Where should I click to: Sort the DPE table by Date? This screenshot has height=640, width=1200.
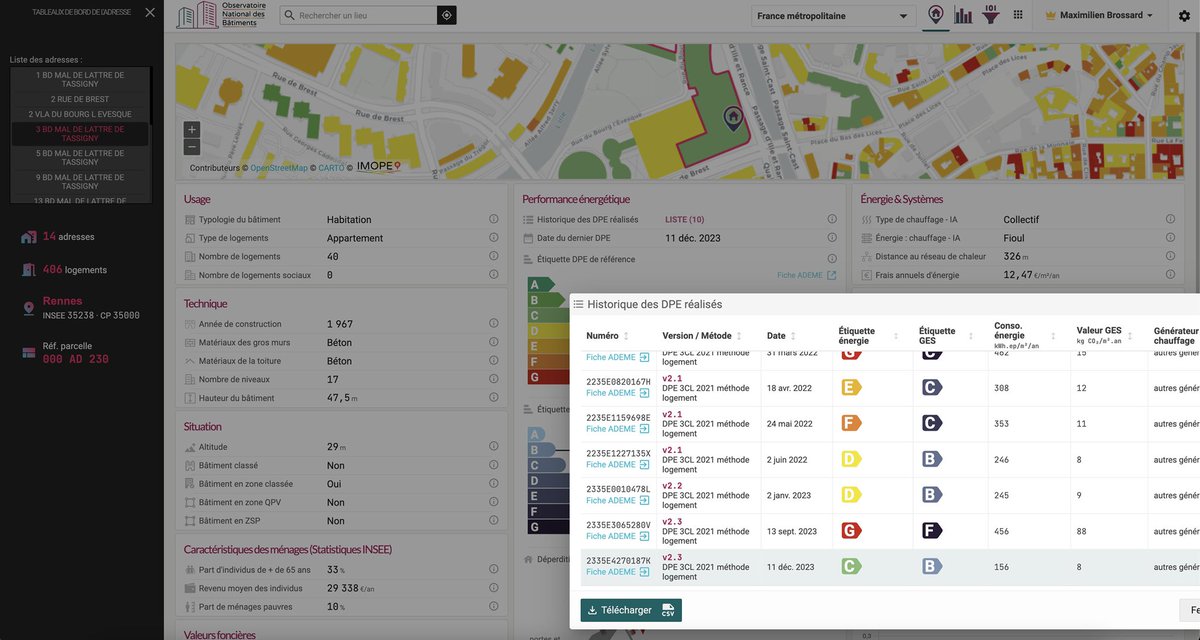(795, 336)
